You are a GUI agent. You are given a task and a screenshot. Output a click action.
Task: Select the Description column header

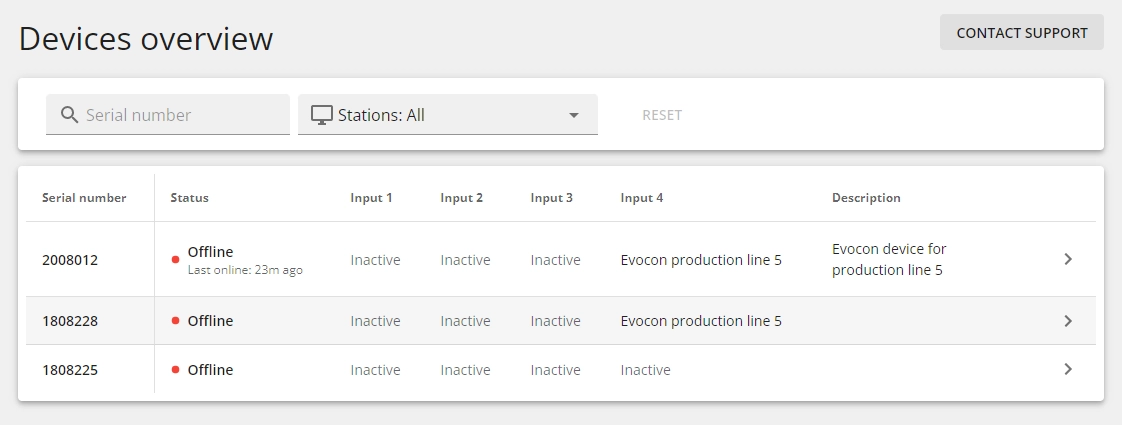coord(866,197)
